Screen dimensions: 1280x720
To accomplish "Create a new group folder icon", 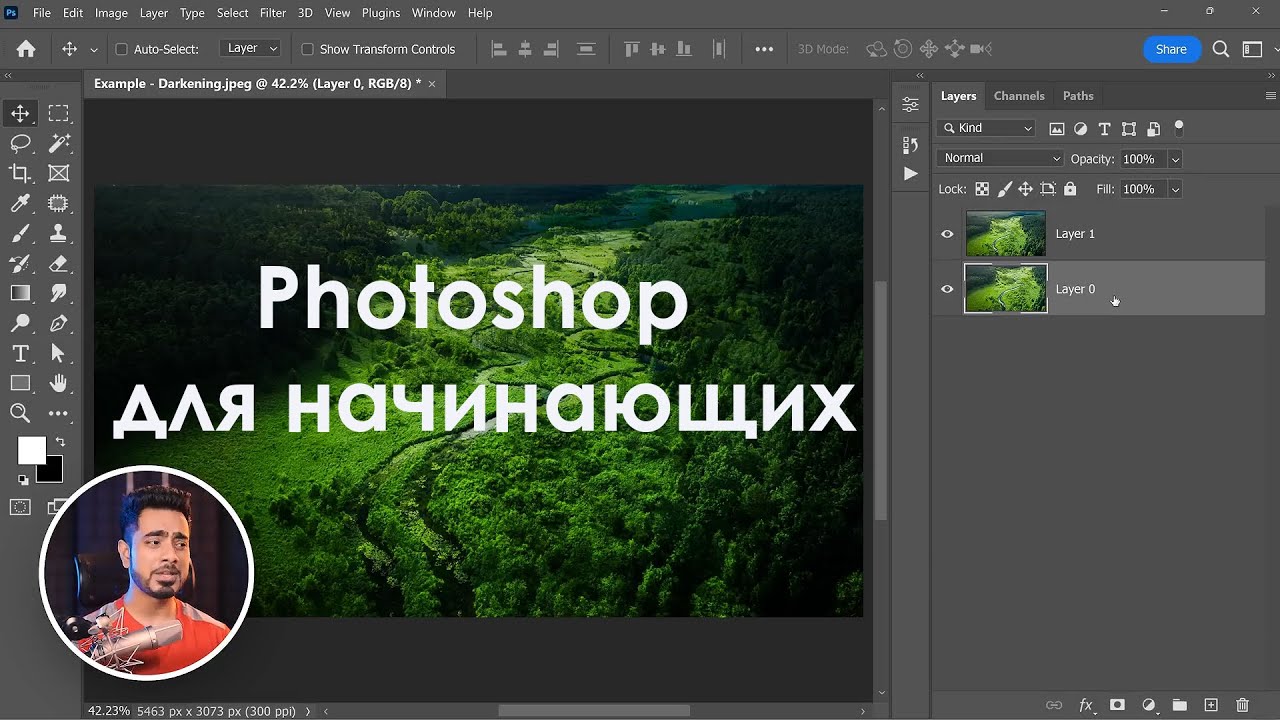I will coord(1179,705).
